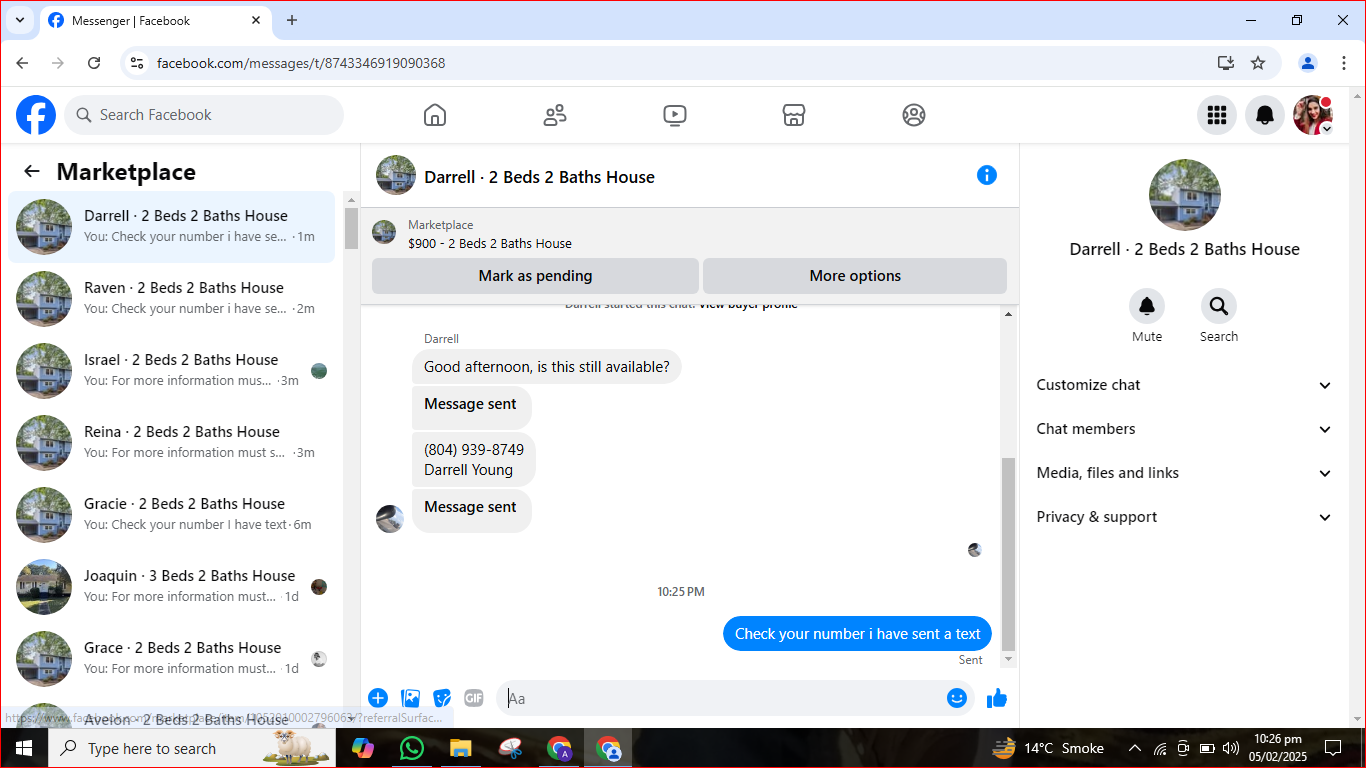Viewport: 1366px width, 768px height.
Task: Open the listing photo in right panel
Action: coord(1185,195)
